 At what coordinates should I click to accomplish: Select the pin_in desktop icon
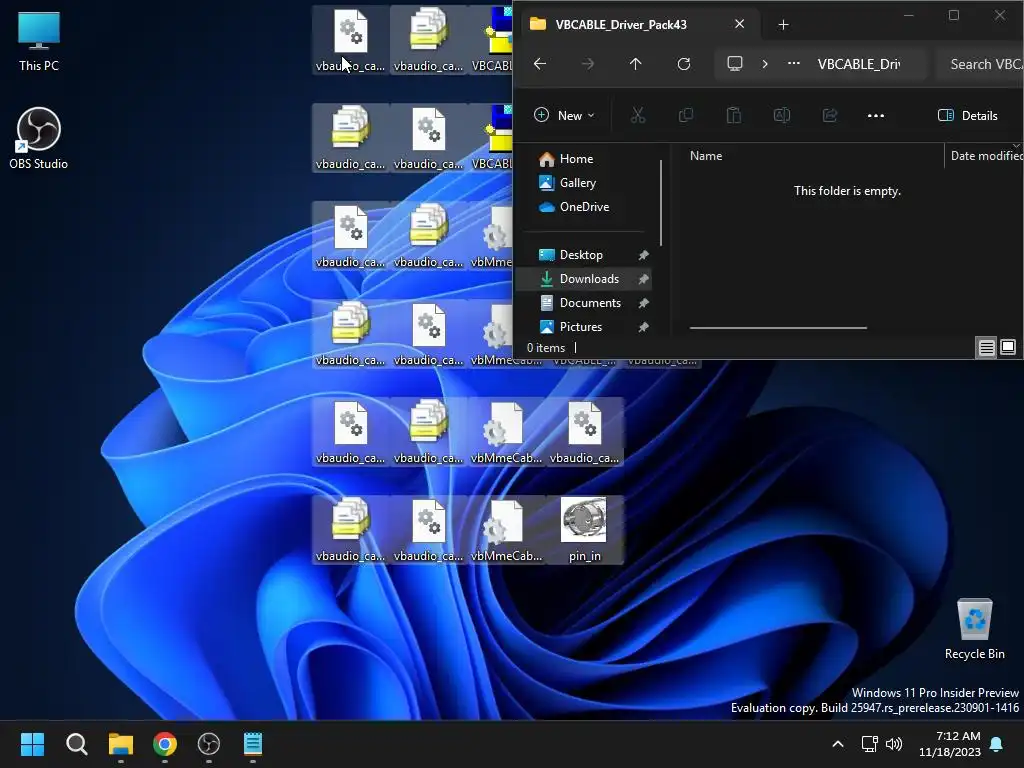[584, 530]
